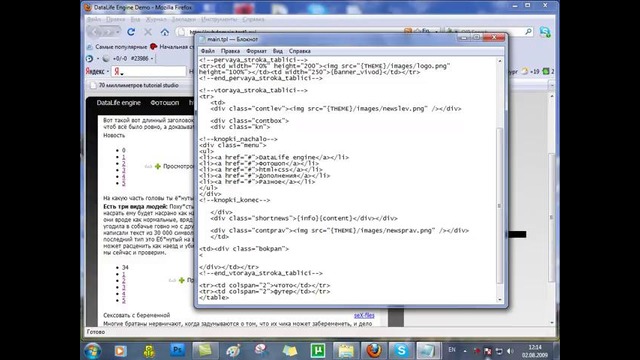This screenshot has width=640, height=360.
Task: Open Вид menu in Notepad
Action: click(x=278, y=51)
